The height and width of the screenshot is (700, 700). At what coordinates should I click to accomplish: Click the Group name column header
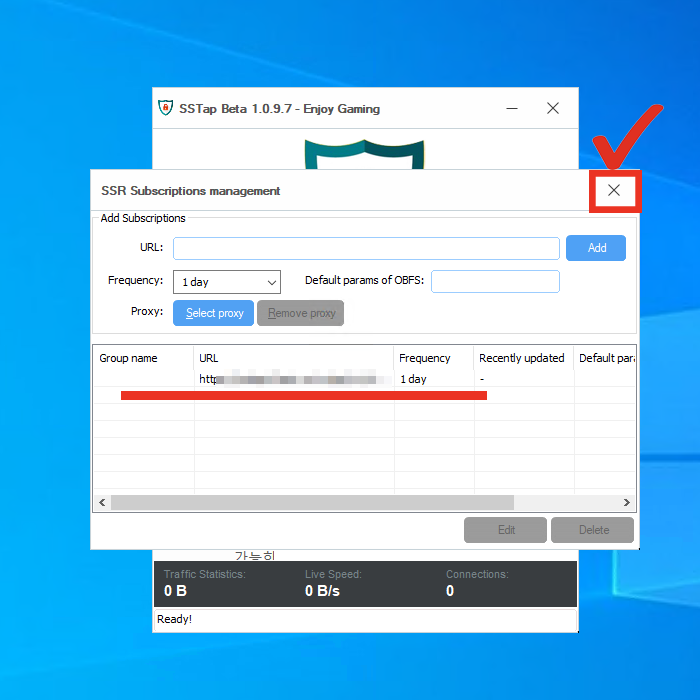click(143, 358)
